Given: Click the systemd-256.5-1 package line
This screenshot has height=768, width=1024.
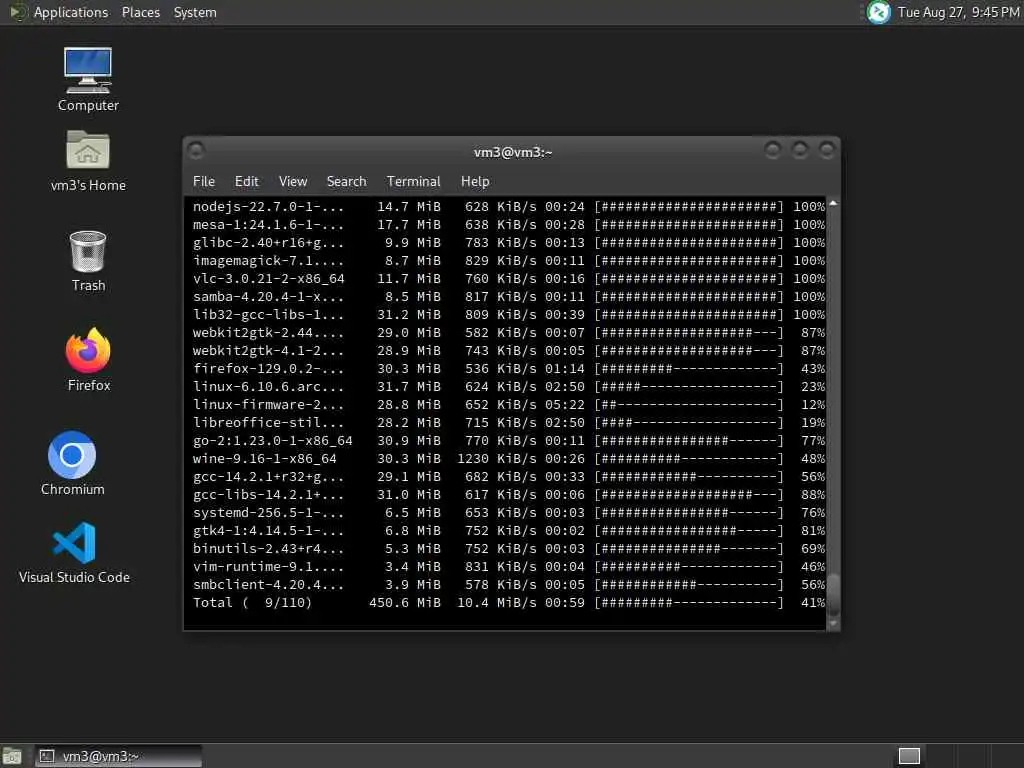Looking at the screenshot, I should click(x=509, y=513).
